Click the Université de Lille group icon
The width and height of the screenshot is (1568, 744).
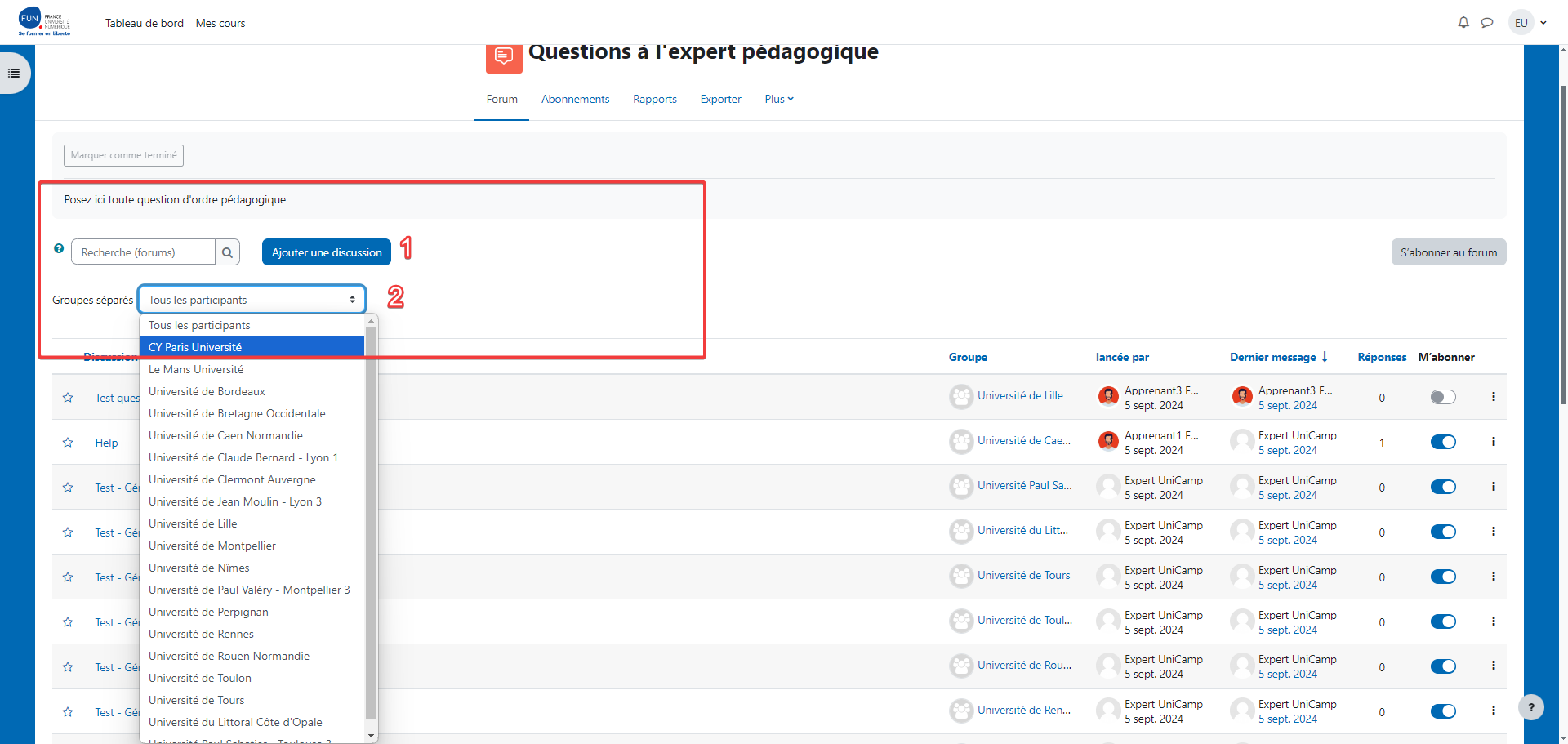[961, 397]
